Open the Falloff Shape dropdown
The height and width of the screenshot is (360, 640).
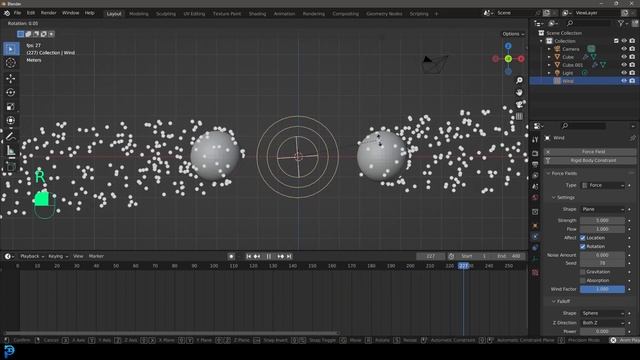tap(602, 313)
